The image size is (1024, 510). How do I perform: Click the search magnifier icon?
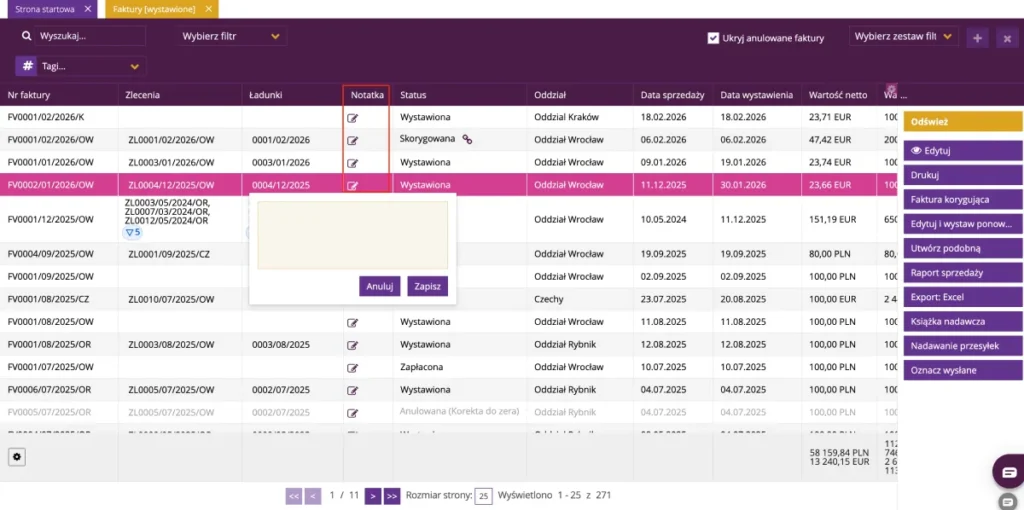(x=26, y=36)
